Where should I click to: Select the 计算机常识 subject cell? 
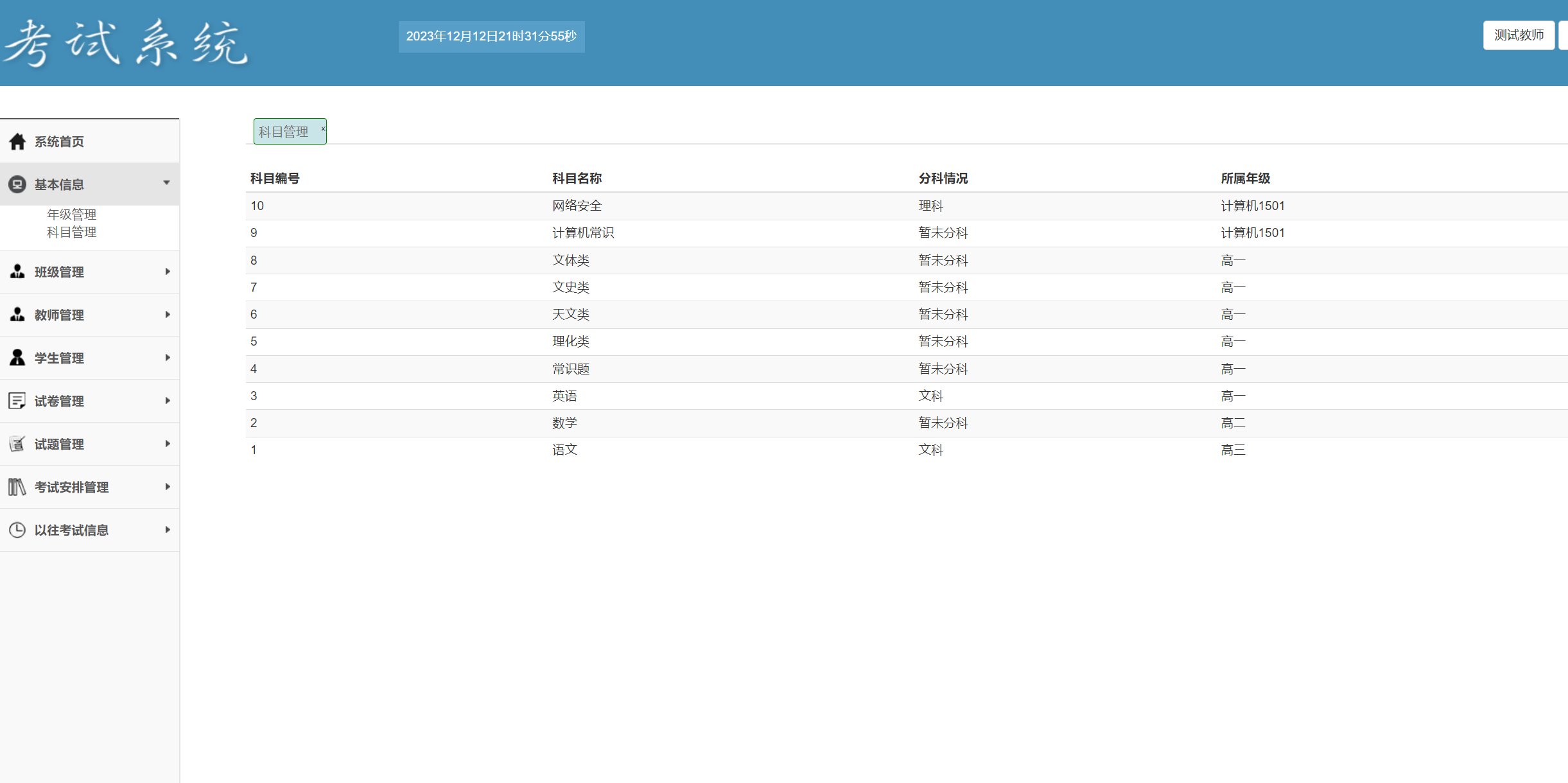[583, 233]
